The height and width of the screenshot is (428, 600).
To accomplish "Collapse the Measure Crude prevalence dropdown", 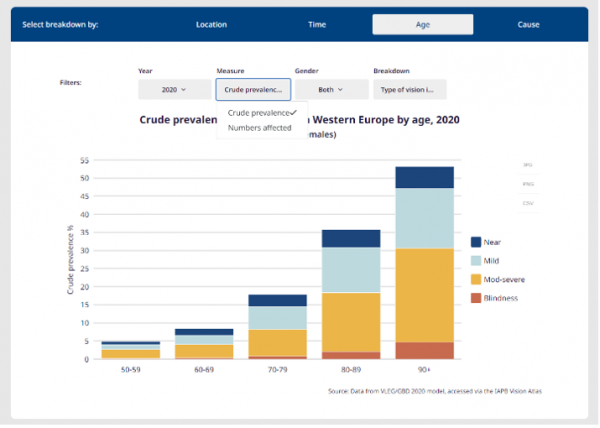I will pyautogui.click(x=253, y=90).
